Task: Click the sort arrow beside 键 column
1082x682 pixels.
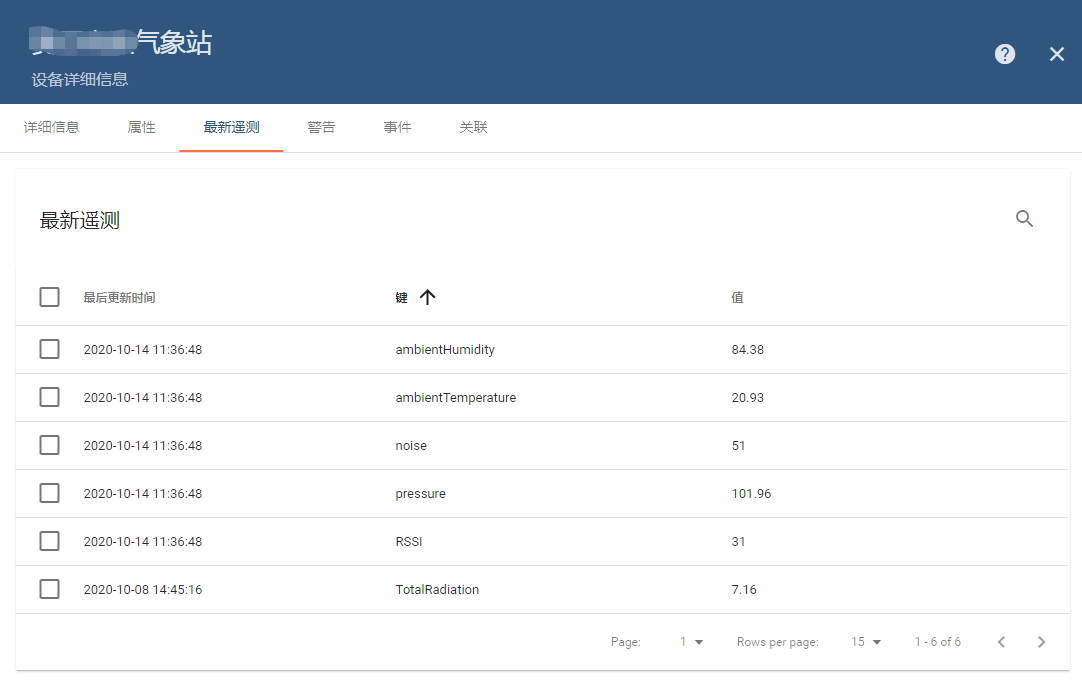Action: click(428, 297)
